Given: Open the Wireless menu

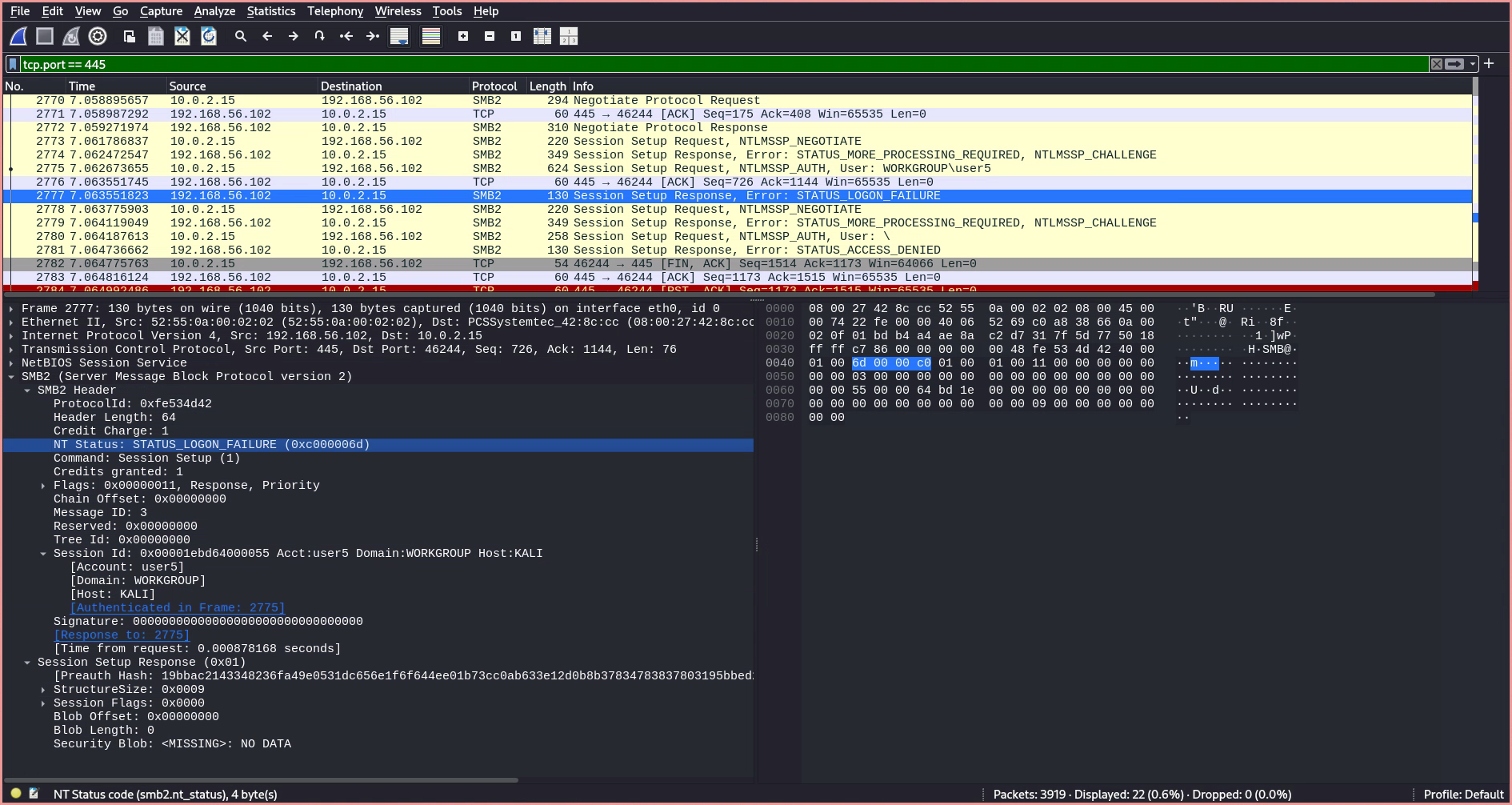Looking at the screenshot, I should 398,11.
